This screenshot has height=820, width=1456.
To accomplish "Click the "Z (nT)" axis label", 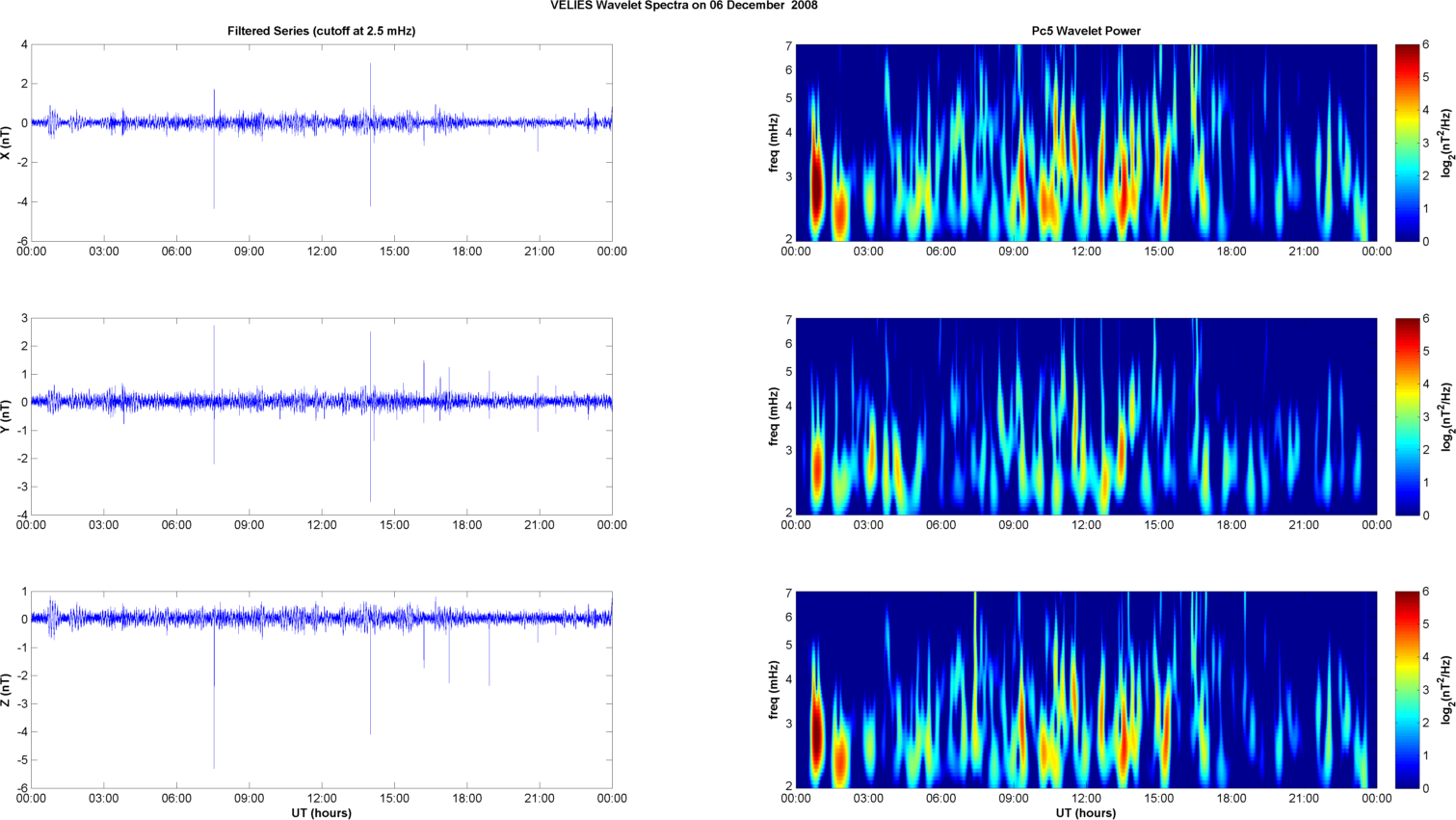I will point(8,690).
